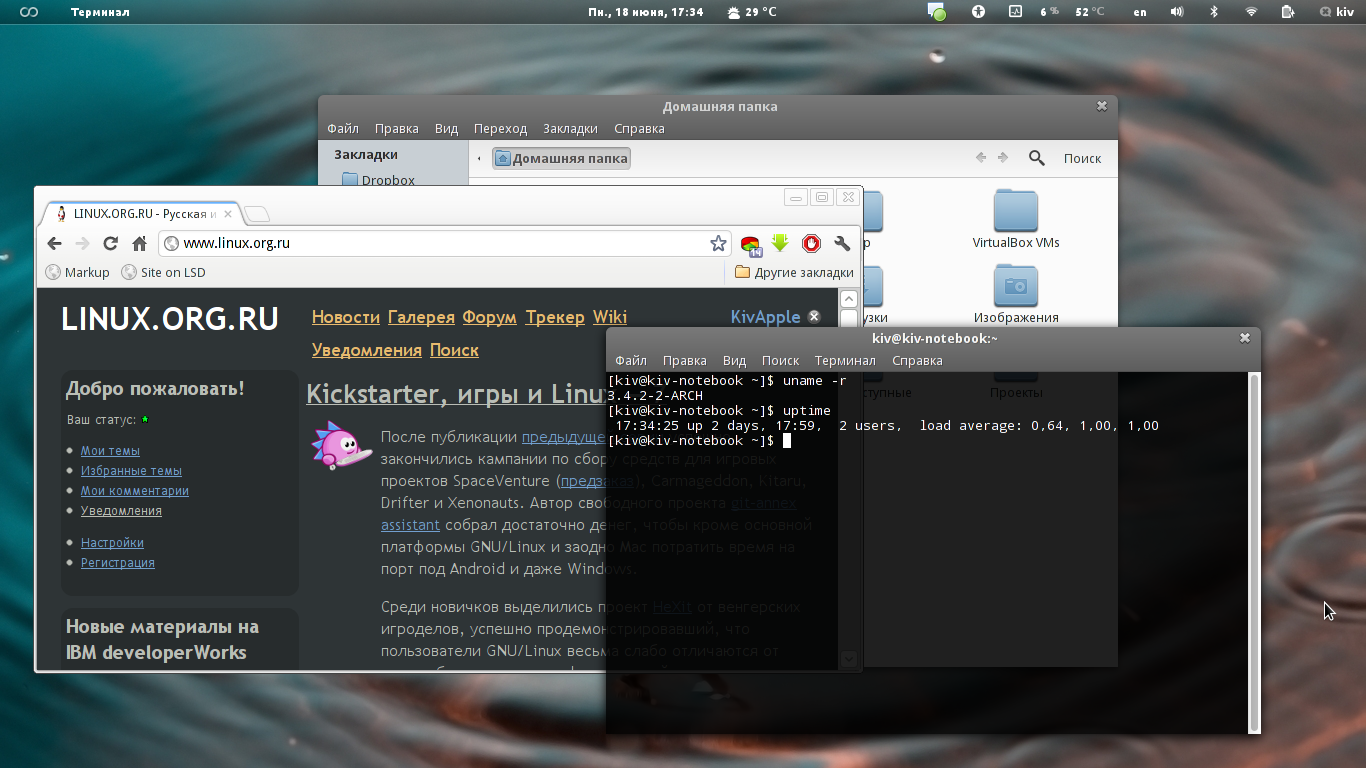Click the logout icon next to KivApple
The image size is (1366, 768).
pos(814,317)
